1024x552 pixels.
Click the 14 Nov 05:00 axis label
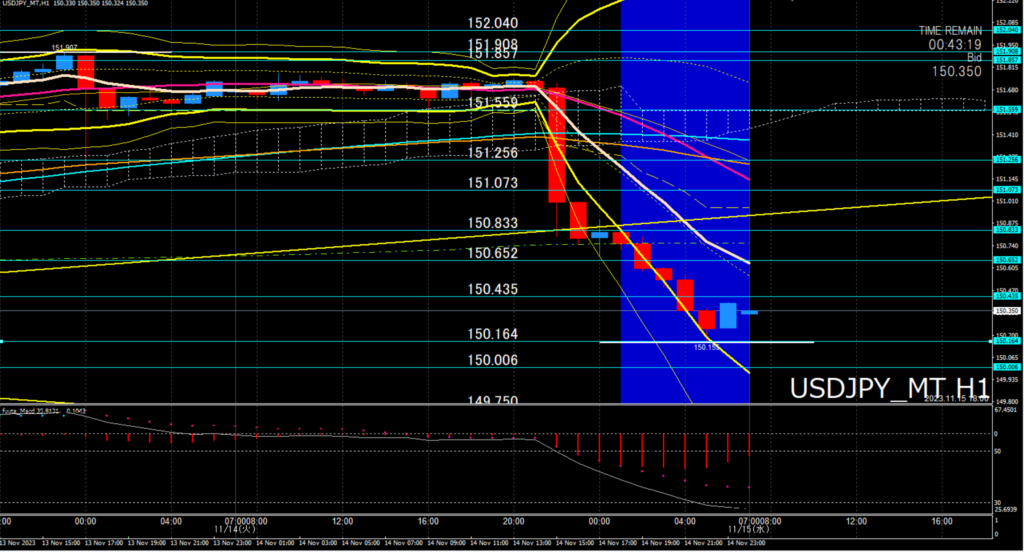pos(360,543)
